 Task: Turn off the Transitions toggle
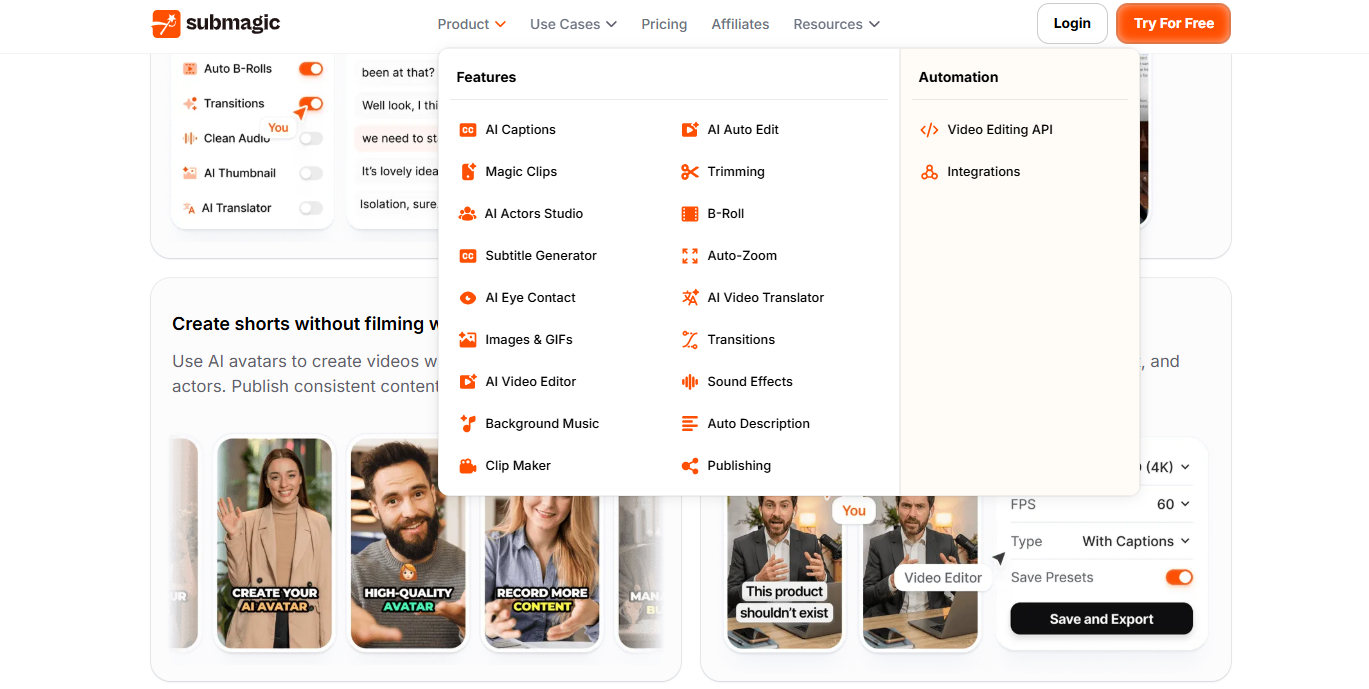coord(311,104)
